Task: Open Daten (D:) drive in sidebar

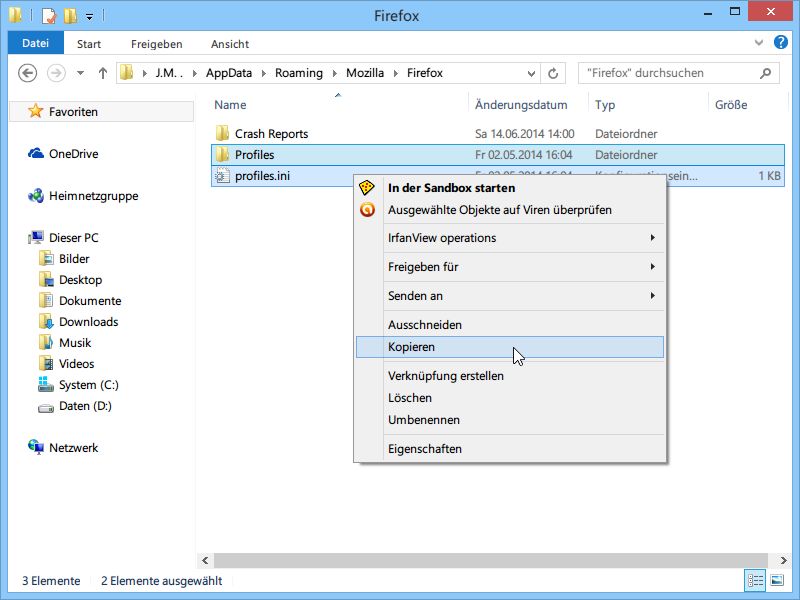Action: click(85, 406)
